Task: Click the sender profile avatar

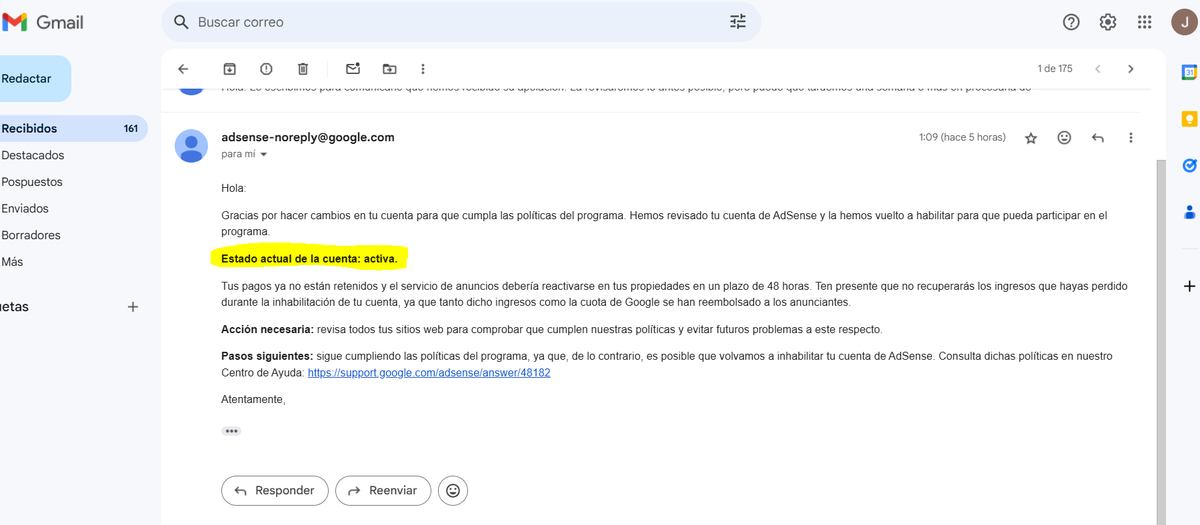Action: tap(191, 145)
